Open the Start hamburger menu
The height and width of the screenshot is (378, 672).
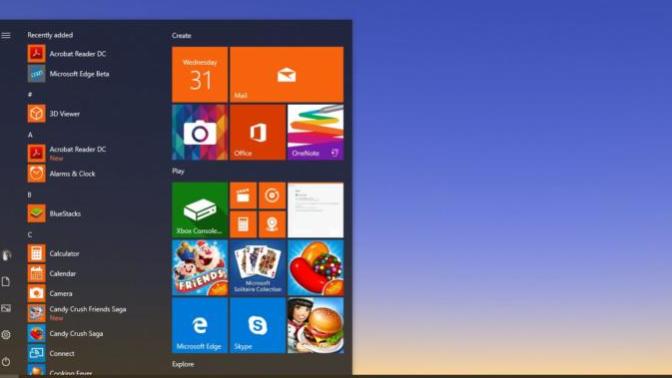tap(6, 36)
